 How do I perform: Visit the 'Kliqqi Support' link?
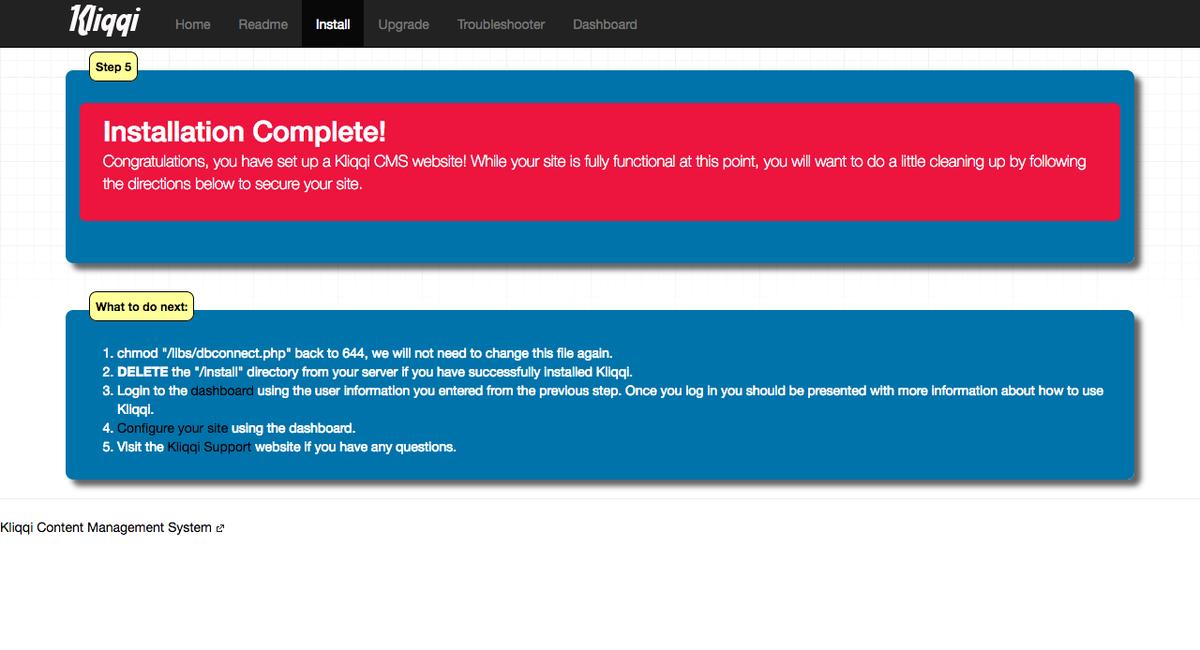pyautogui.click(x=209, y=447)
